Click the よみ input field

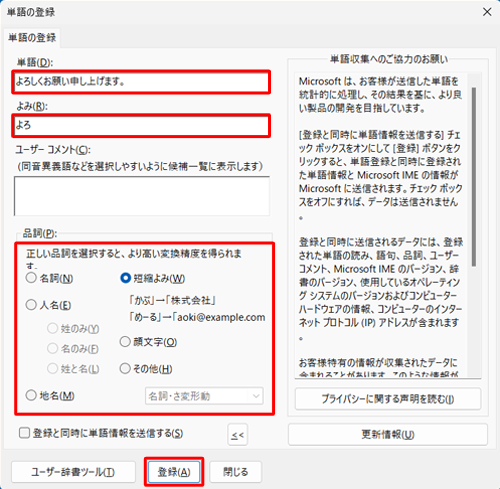[141, 125]
